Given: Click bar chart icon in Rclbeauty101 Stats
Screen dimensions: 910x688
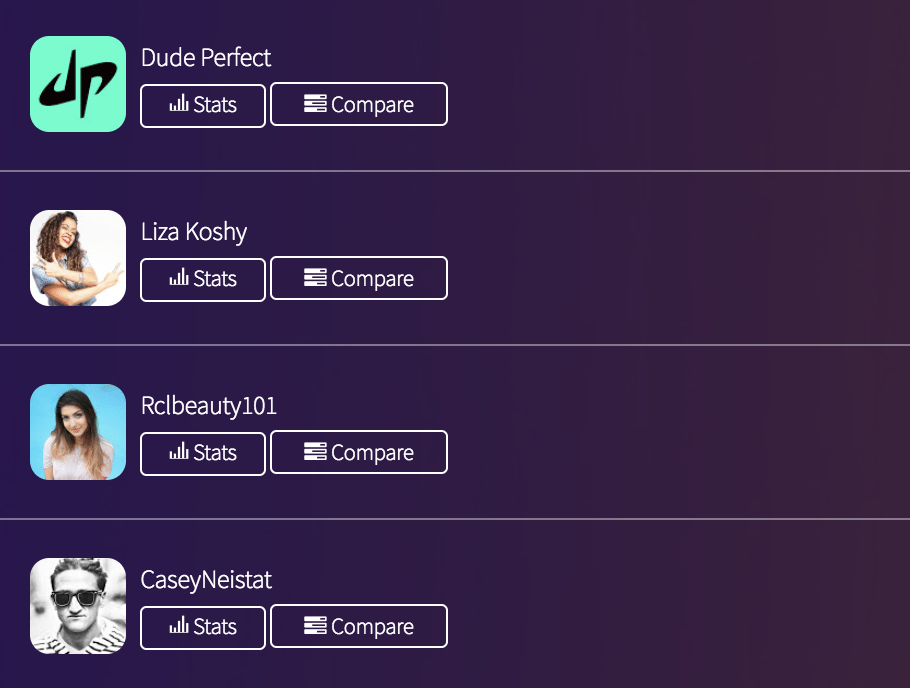Looking at the screenshot, I should pos(180,452).
